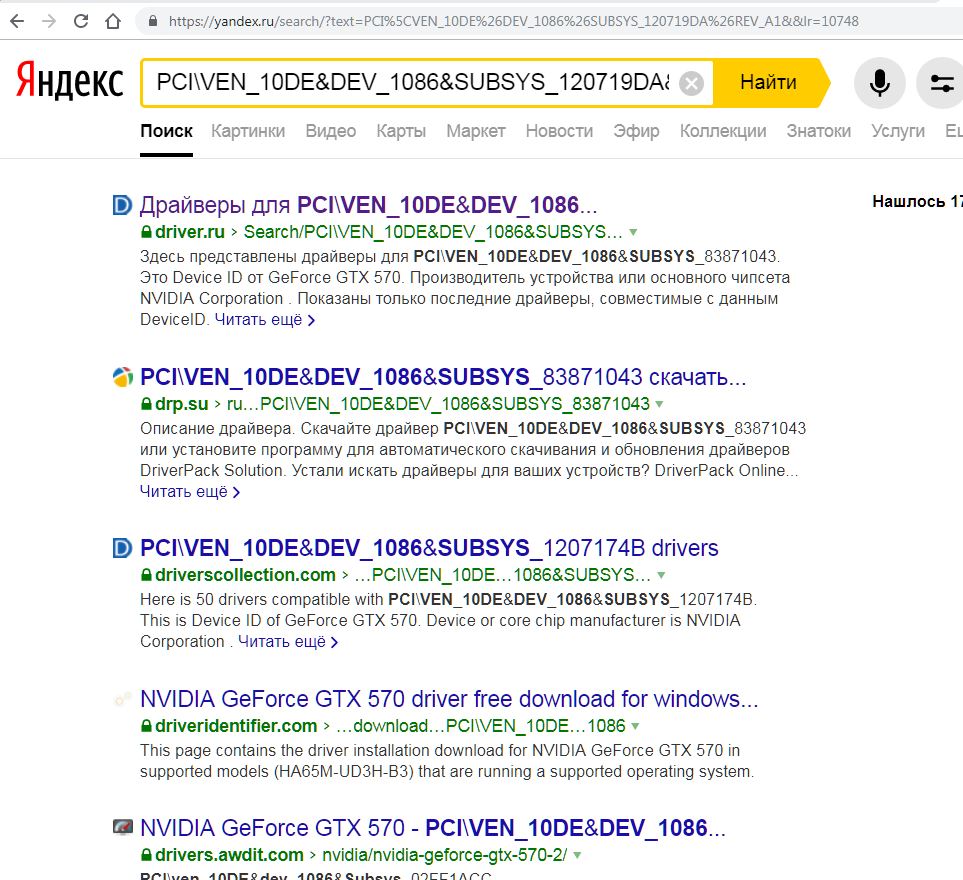Expand the drp.su result options arrow
This screenshot has width=963, height=880.
[660, 405]
